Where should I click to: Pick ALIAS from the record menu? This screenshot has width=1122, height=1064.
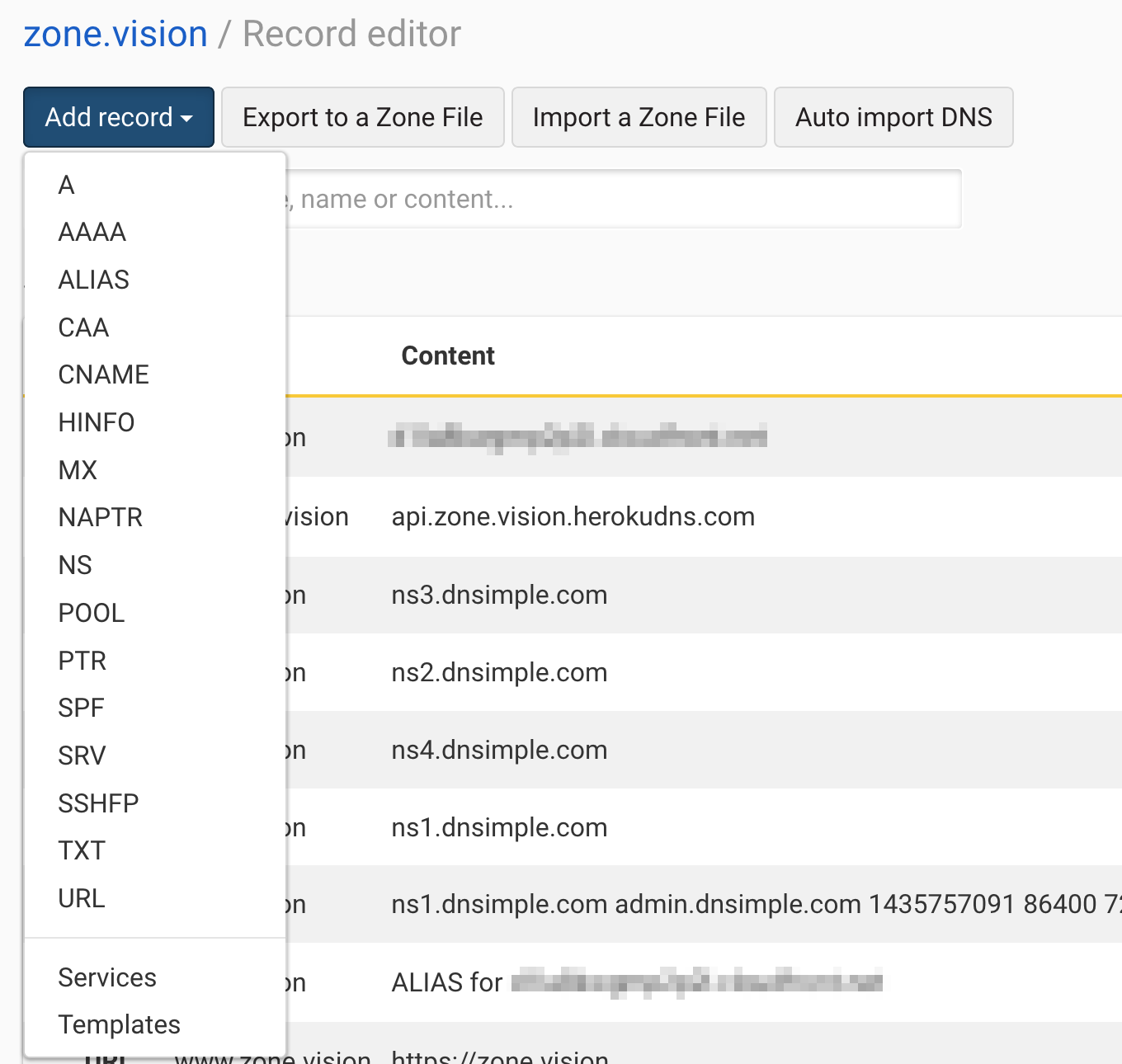(x=94, y=280)
